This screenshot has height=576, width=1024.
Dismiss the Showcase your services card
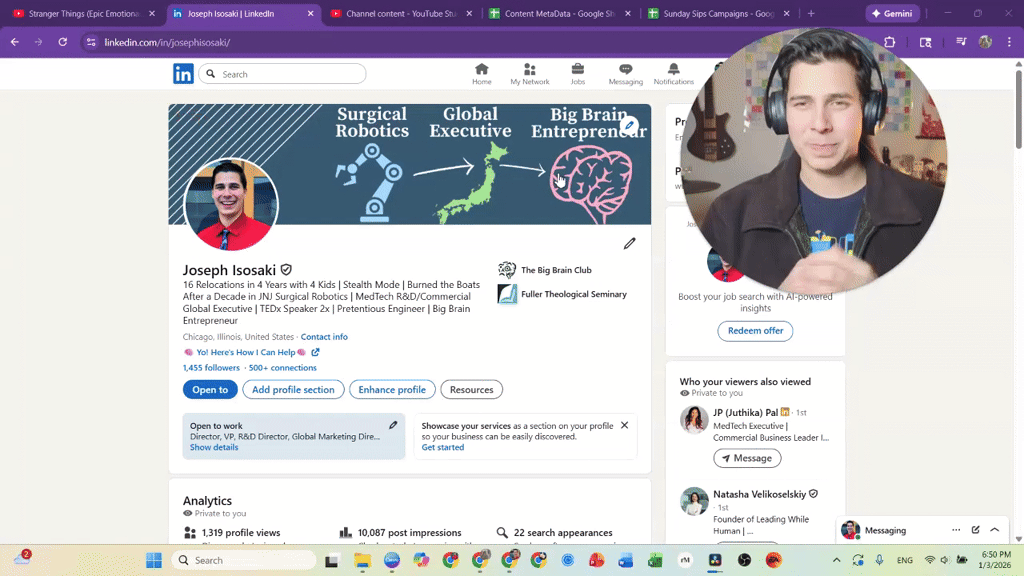pos(624,425)
